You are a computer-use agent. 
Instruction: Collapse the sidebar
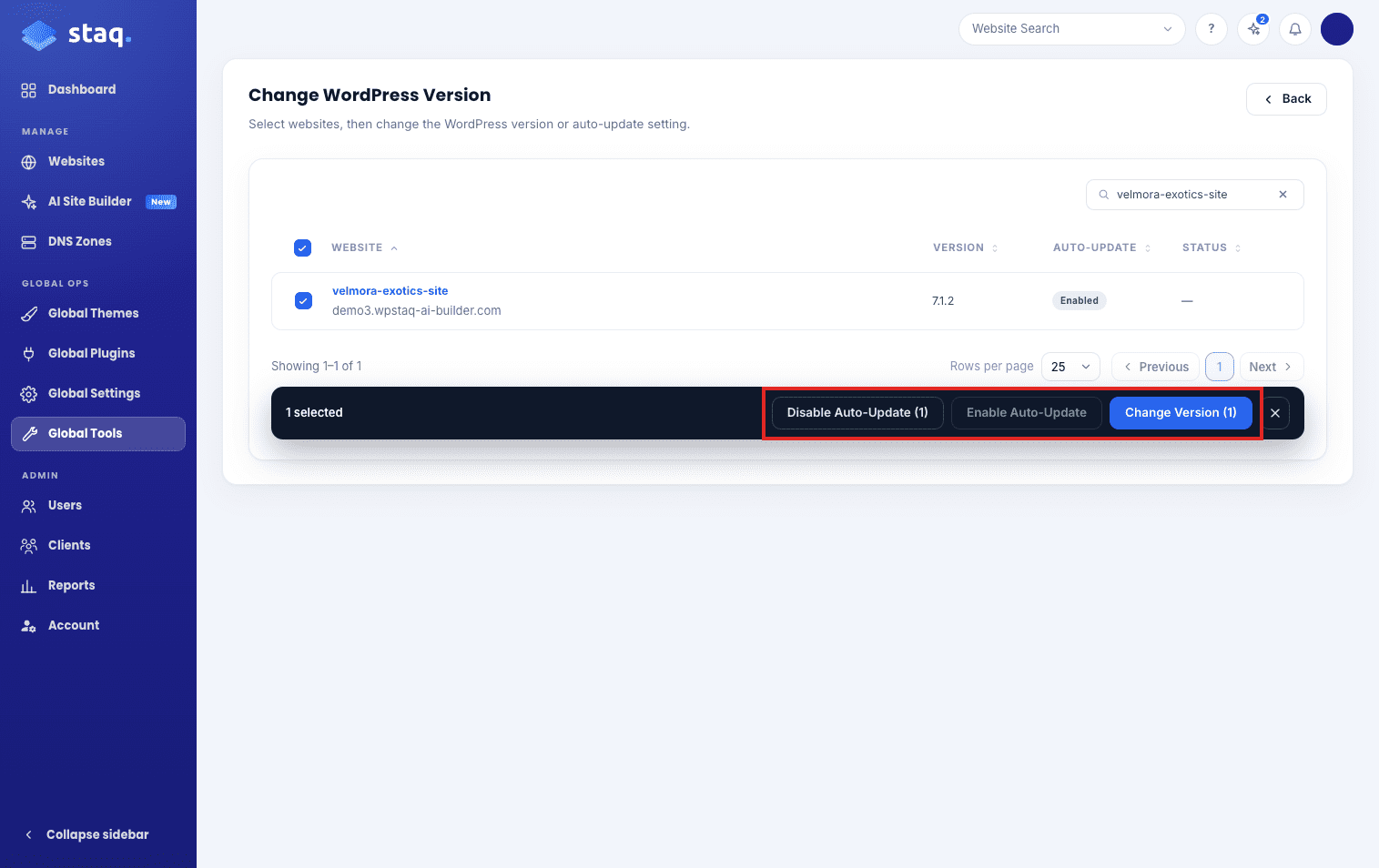(x=86, y=834)
